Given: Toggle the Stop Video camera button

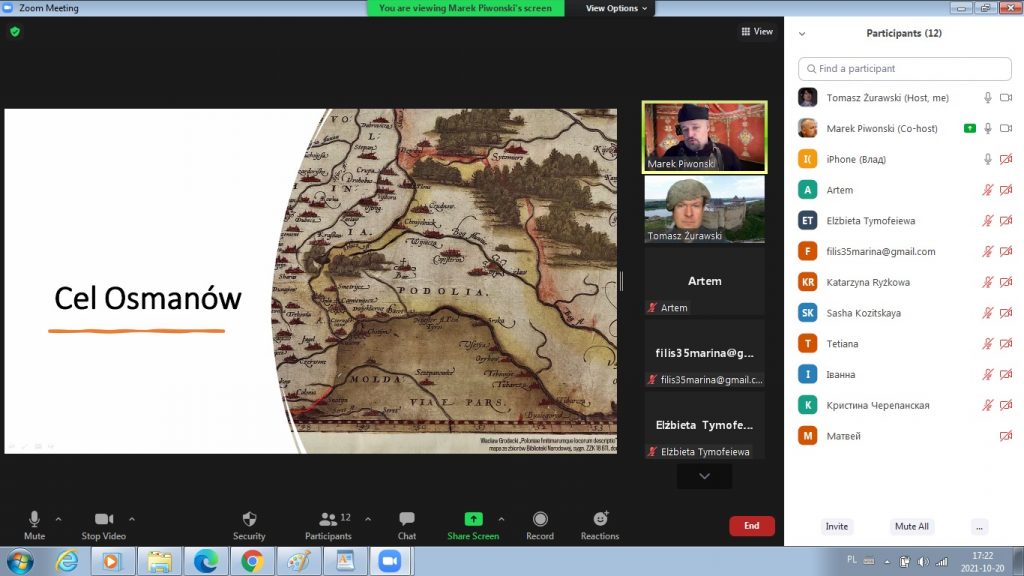Looking at the screenshot, I should pyautogui.click(x=103, y=520).
